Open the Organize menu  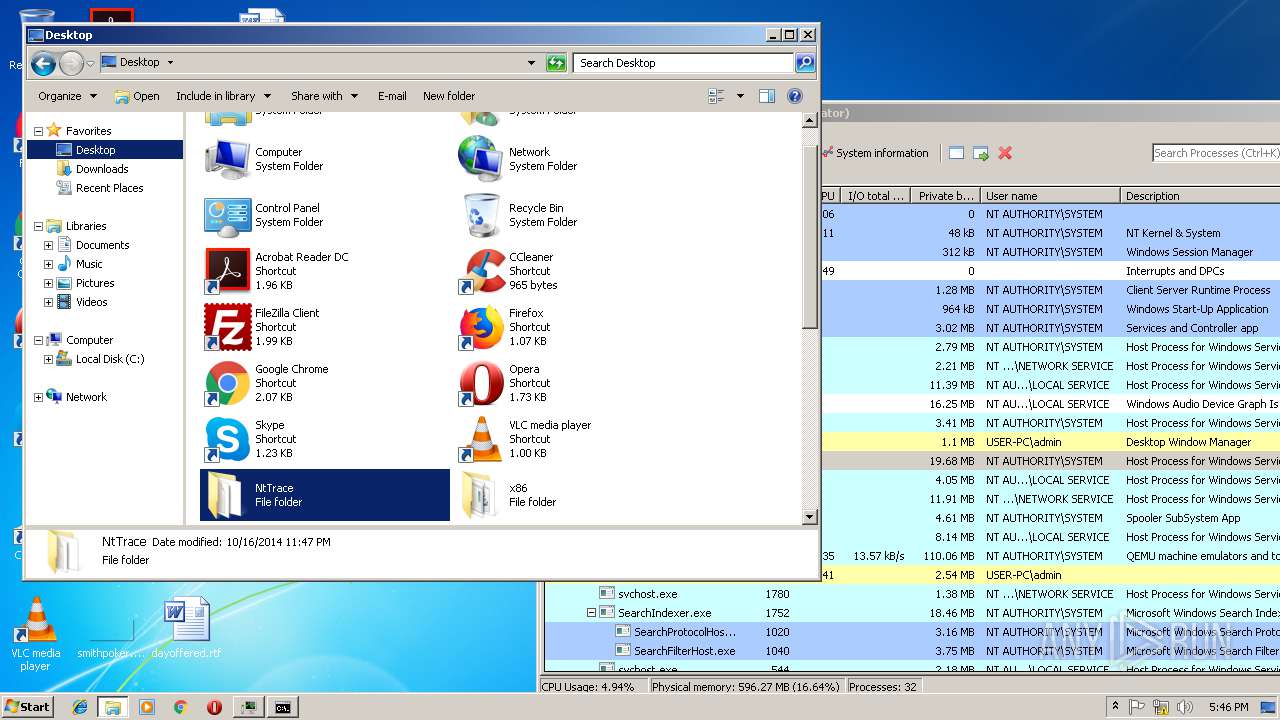coord(67,96)
